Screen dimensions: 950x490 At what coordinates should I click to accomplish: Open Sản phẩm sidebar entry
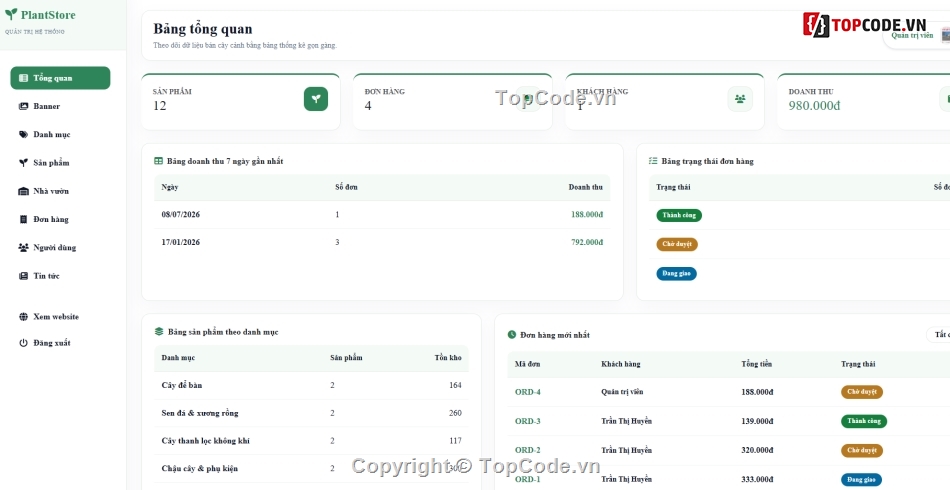[60, 163]
